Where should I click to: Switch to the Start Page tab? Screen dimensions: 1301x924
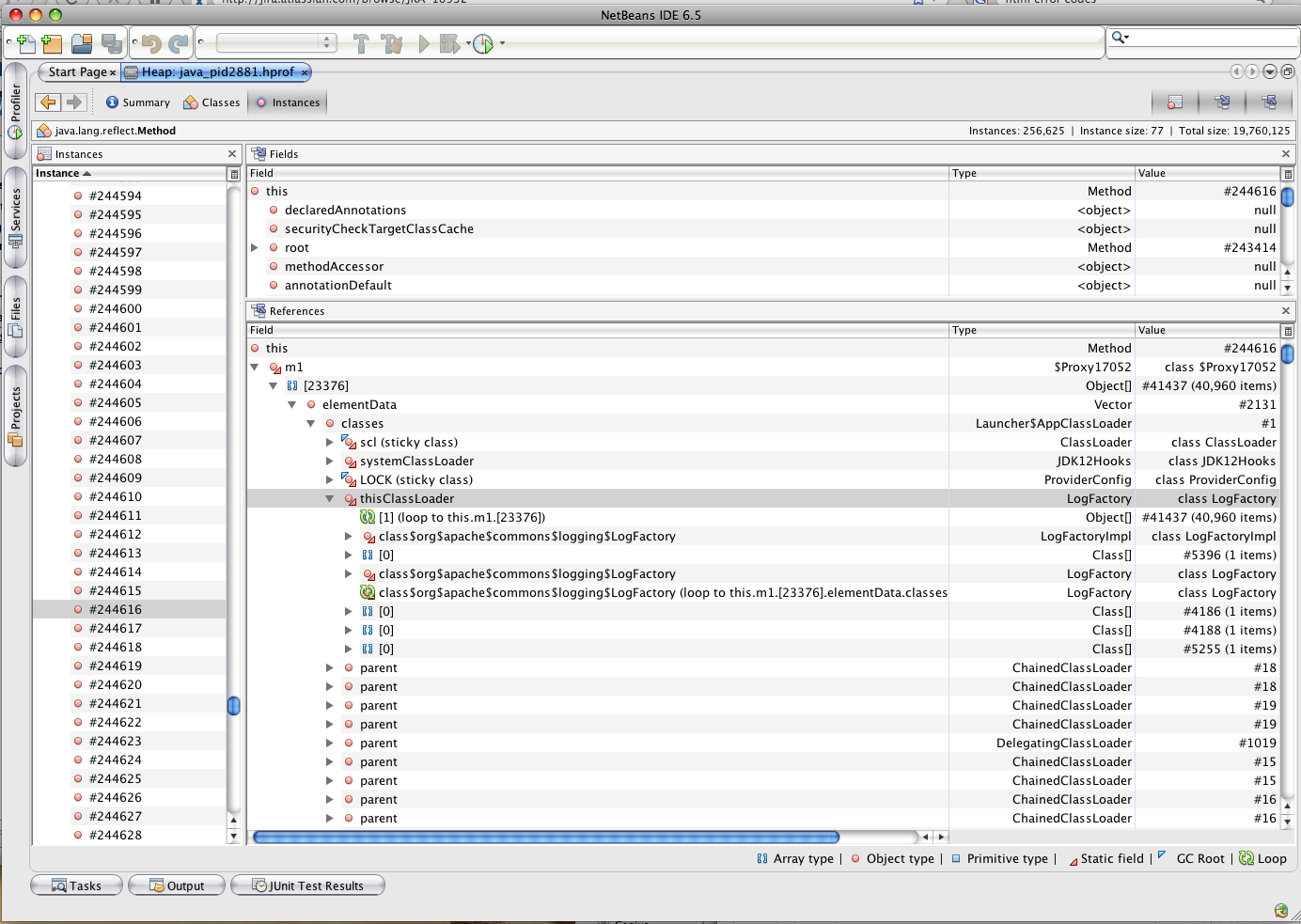77,71
